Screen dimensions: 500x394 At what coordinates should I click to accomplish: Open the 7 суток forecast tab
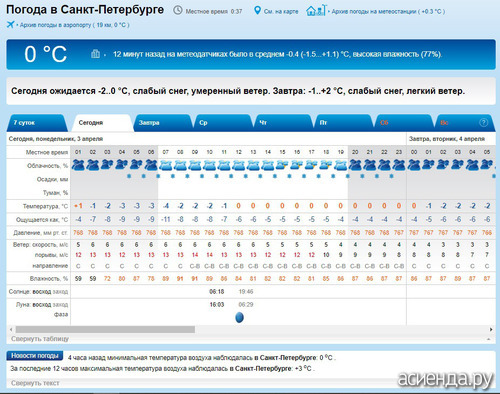pyautogui.click(x=36, y=123)
